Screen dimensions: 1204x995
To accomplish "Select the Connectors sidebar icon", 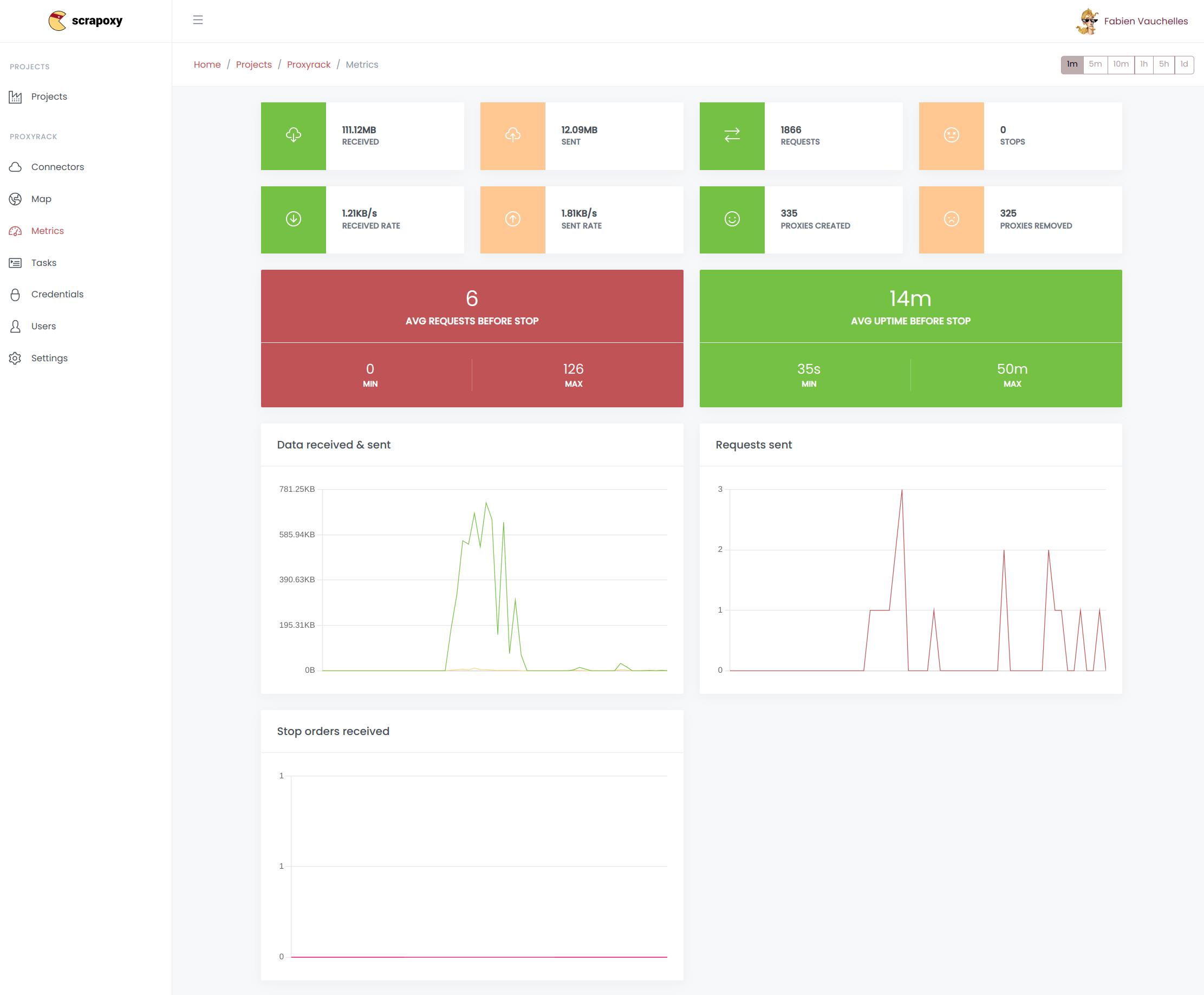I will point(16,167).
